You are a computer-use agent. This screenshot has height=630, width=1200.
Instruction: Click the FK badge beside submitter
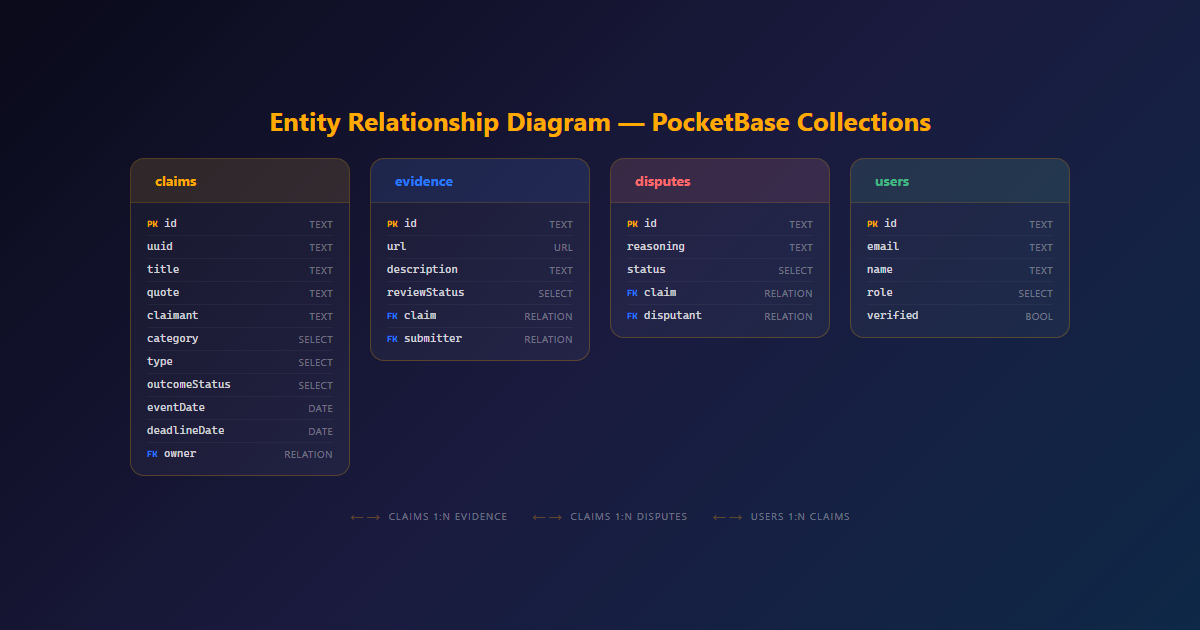pyautogui.click(x=392, y=340)
